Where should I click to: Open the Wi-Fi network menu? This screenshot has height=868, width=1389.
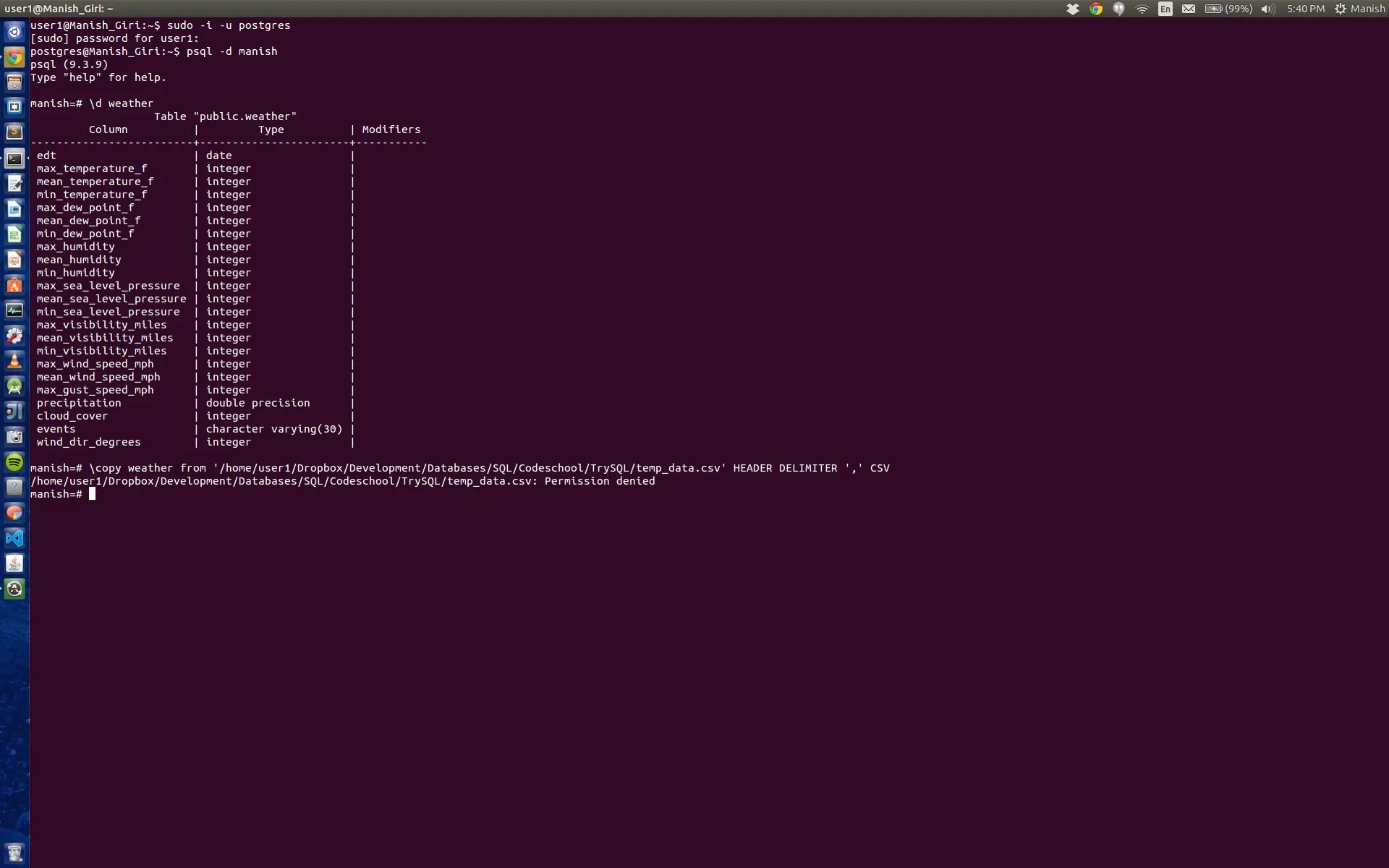tap(1142, 9)
